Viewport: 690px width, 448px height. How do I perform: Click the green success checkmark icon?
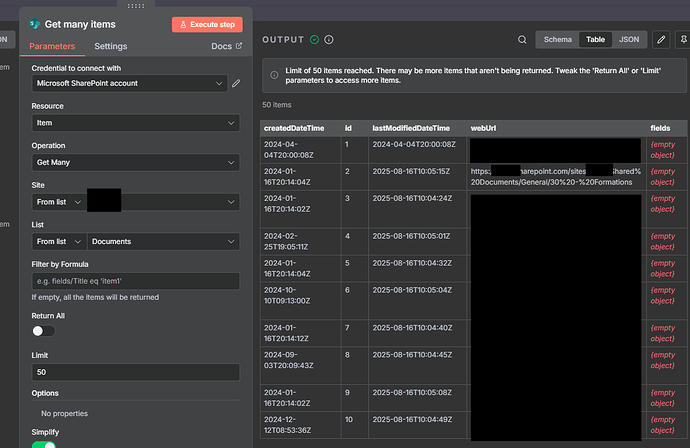(314, 40)
